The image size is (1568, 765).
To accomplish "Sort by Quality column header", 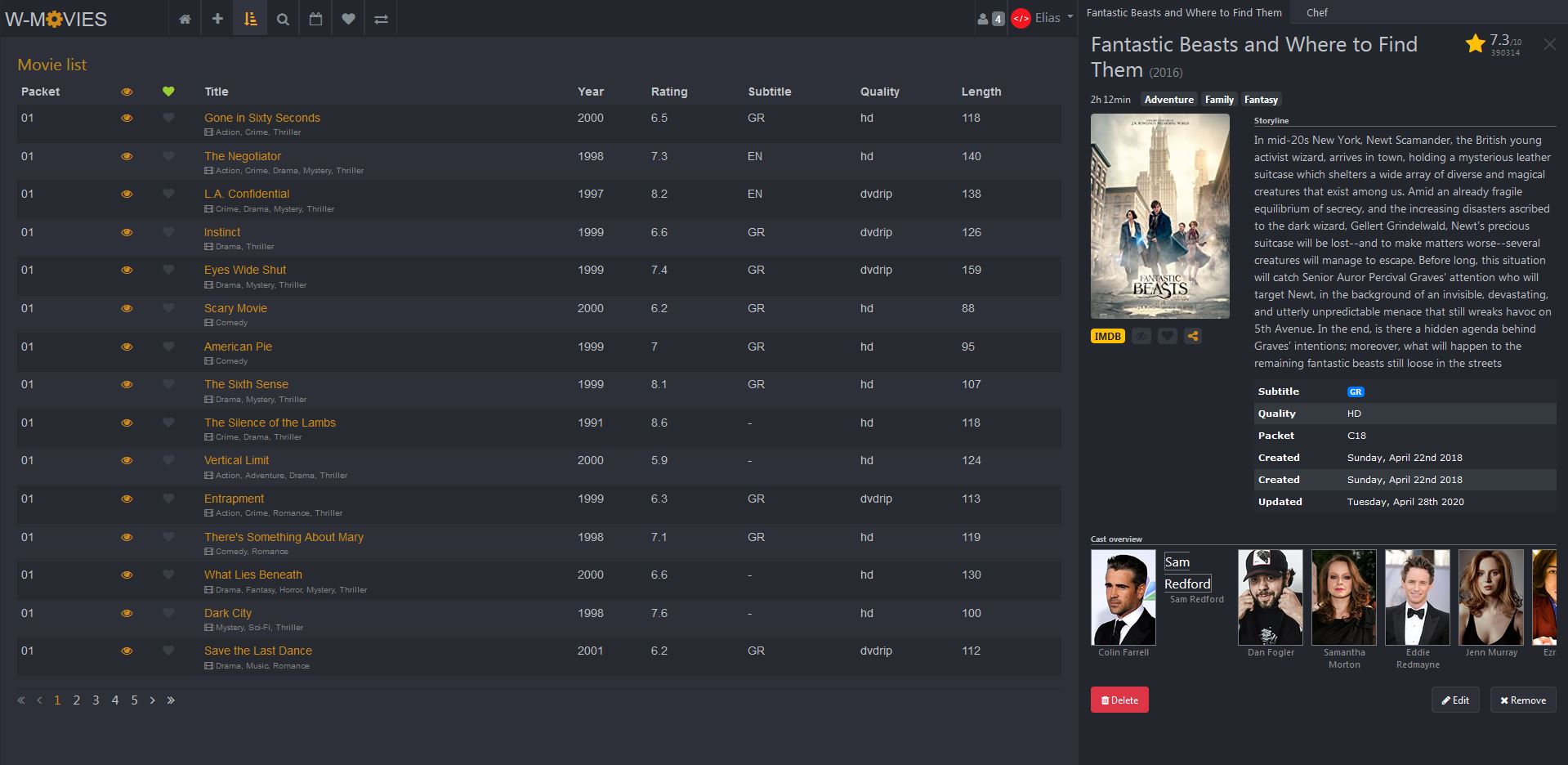I will click(880, 92).
